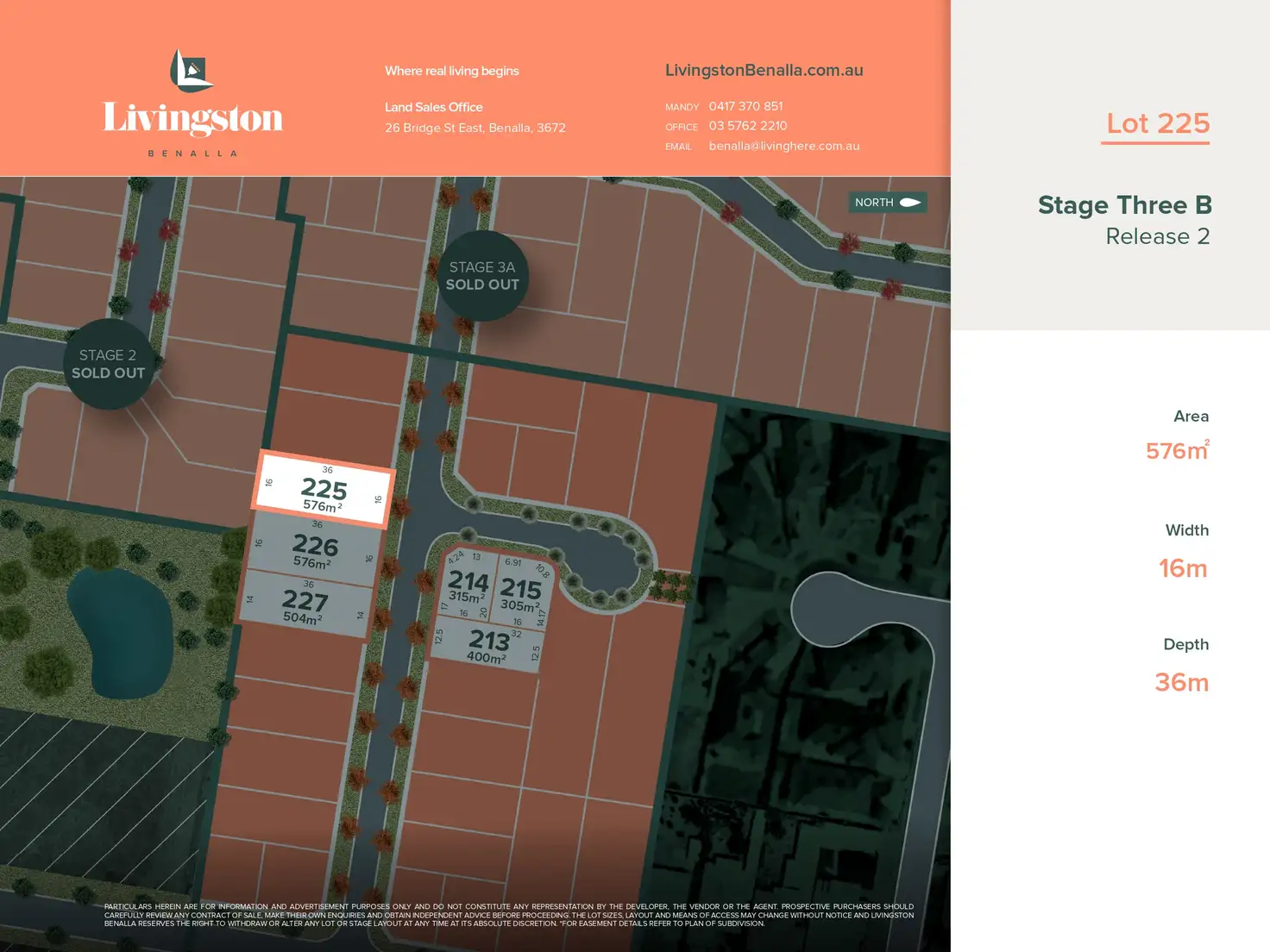Click the Livingston Benalla logo
This screenshot has height=952, width=1270.
coord(192,103)
